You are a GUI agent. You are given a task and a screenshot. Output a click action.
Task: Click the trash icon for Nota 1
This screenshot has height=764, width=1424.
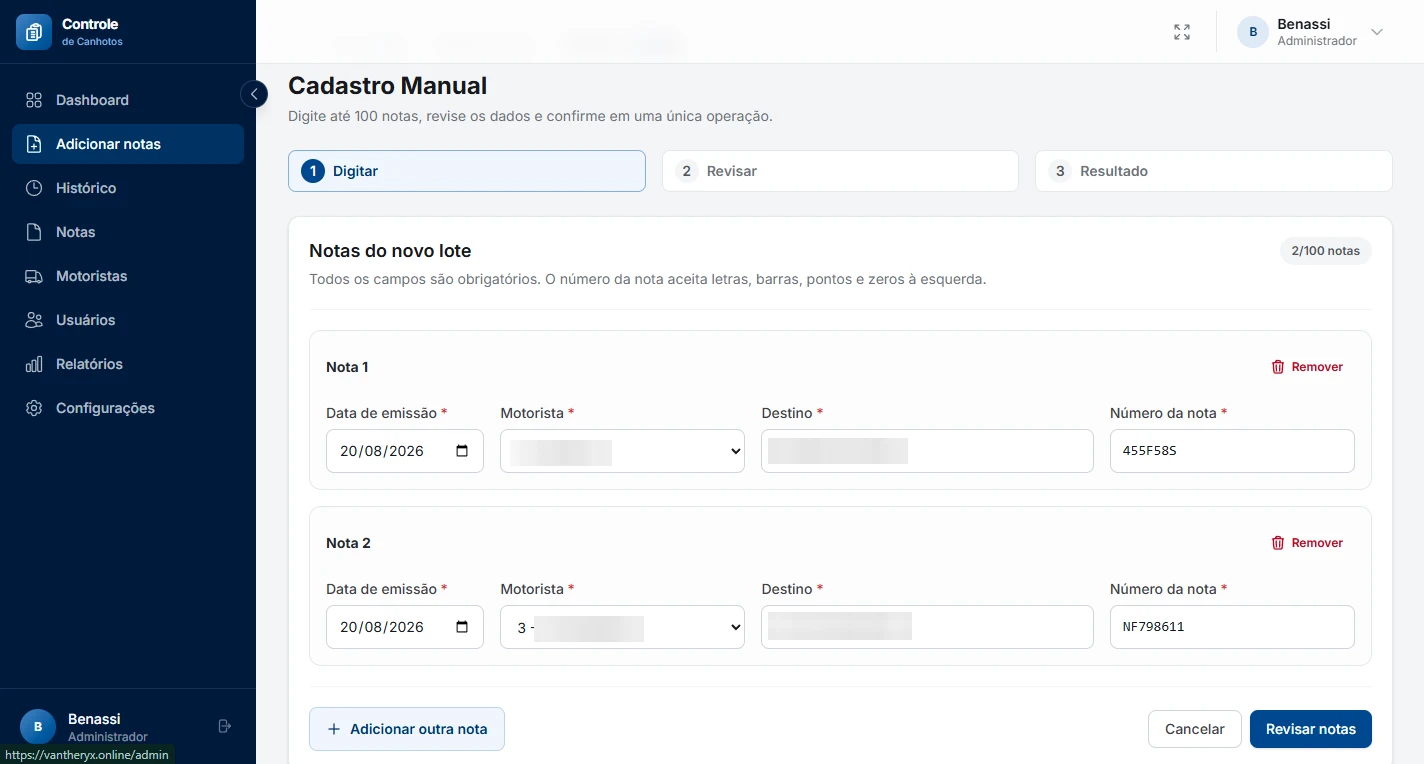point(1278,367)
